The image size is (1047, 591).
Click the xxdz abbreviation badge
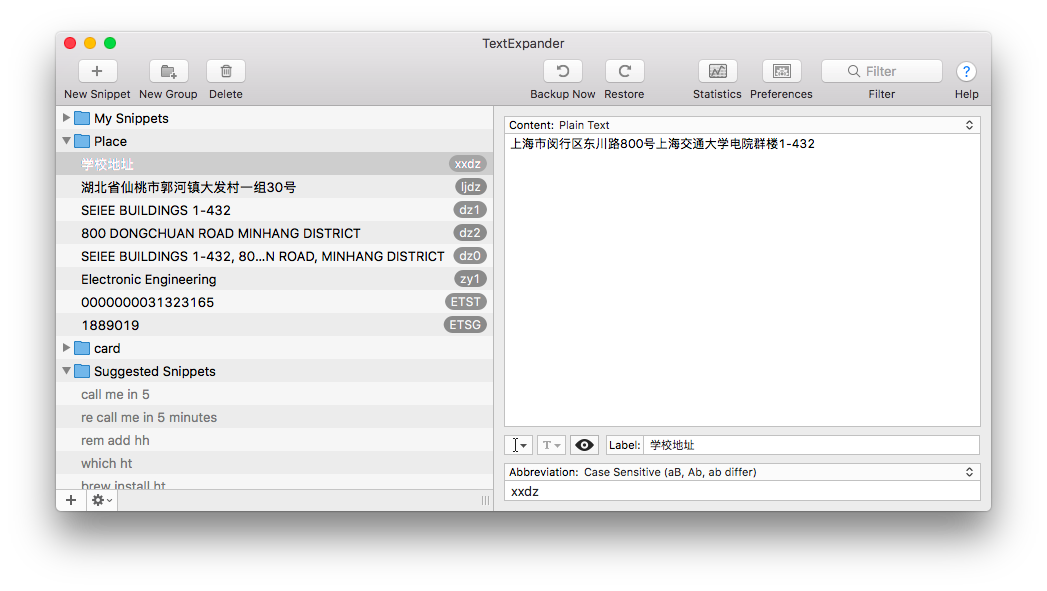point(467,164)
